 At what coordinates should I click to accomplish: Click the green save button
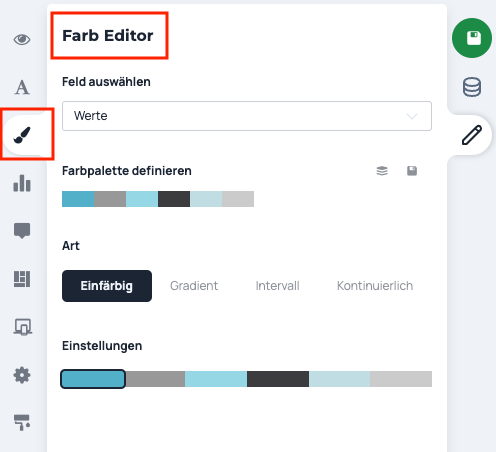[x=472, y=38]
